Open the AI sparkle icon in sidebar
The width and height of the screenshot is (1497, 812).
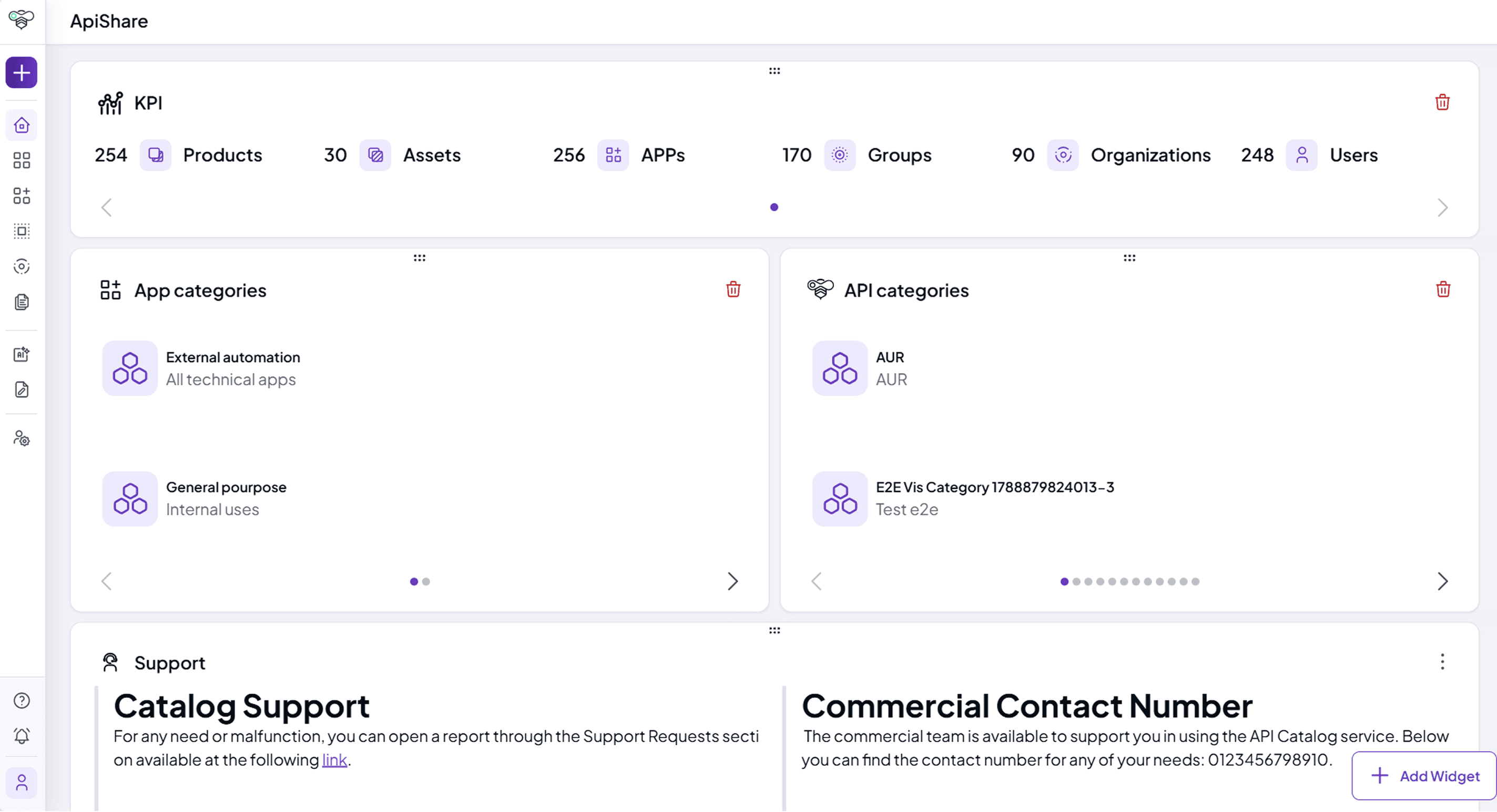pyautogui.click(x=22, y=354)
